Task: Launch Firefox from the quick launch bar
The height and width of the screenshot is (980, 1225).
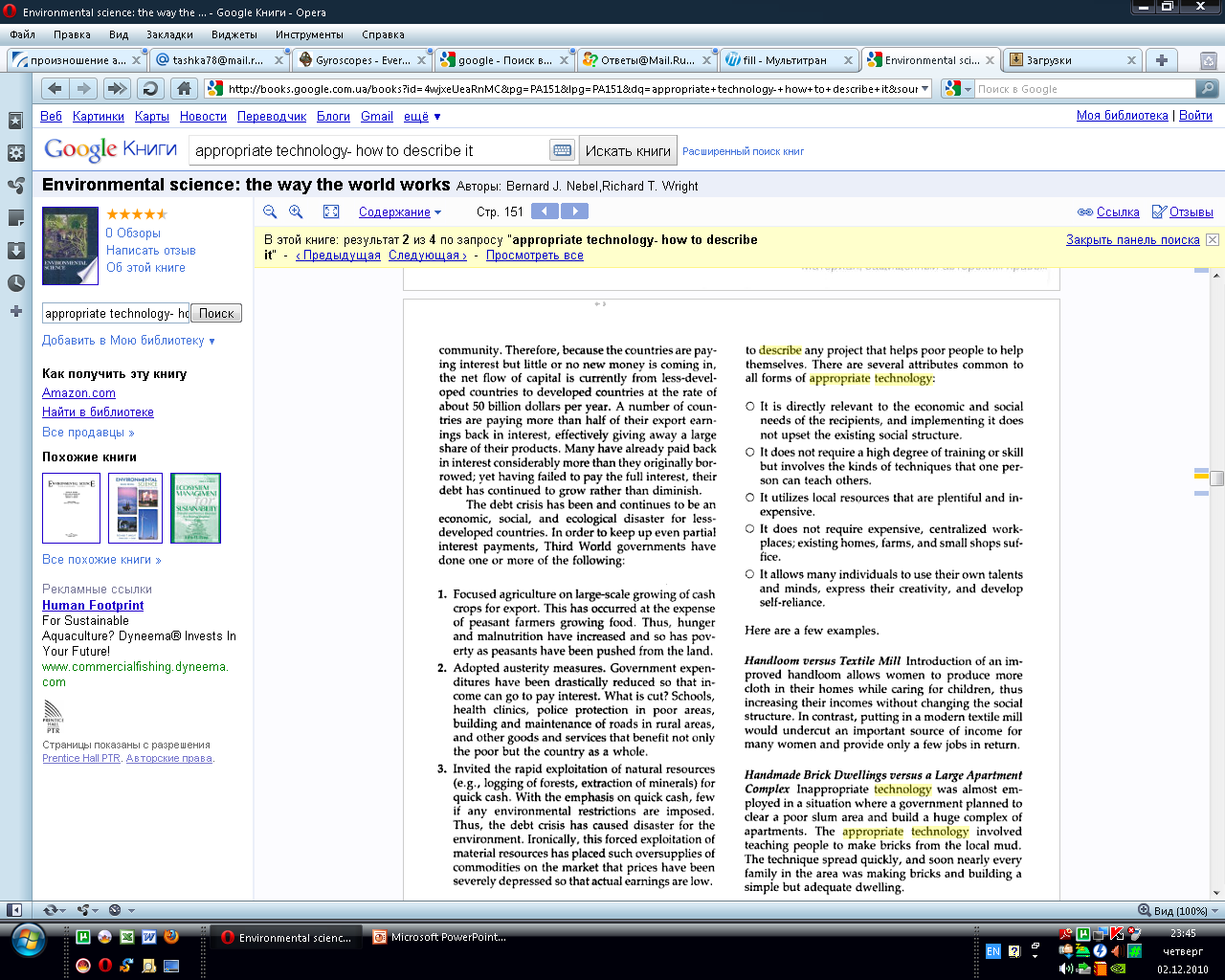Action: click(171, 937)
